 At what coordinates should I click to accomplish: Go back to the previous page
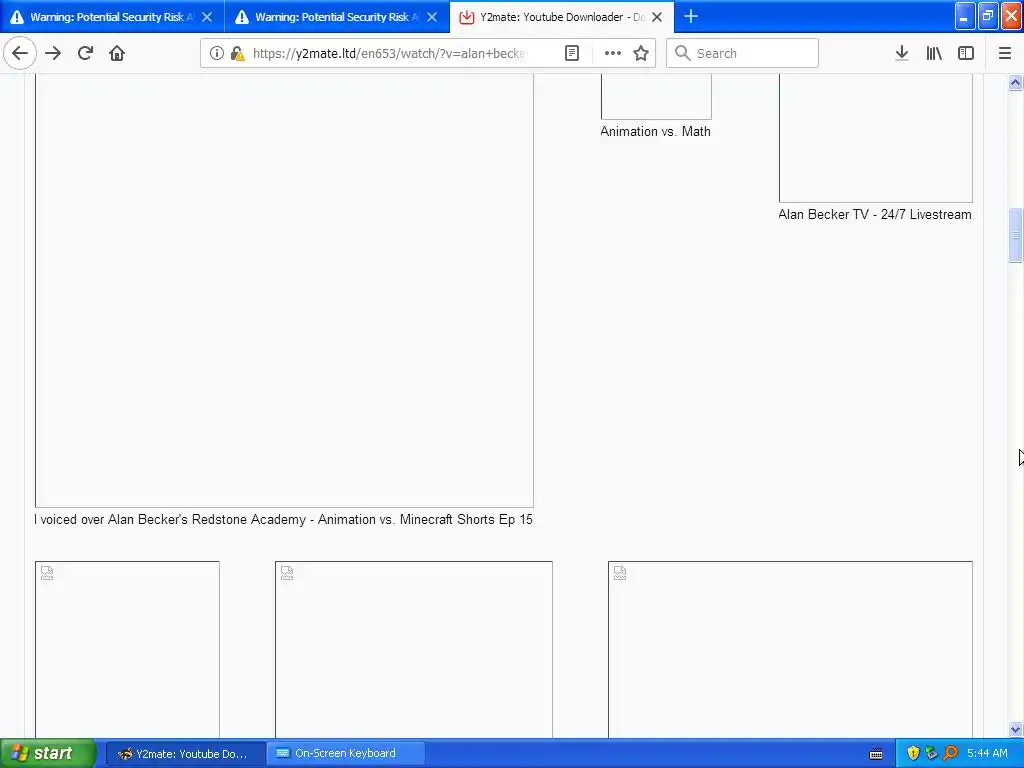point(20,53)
